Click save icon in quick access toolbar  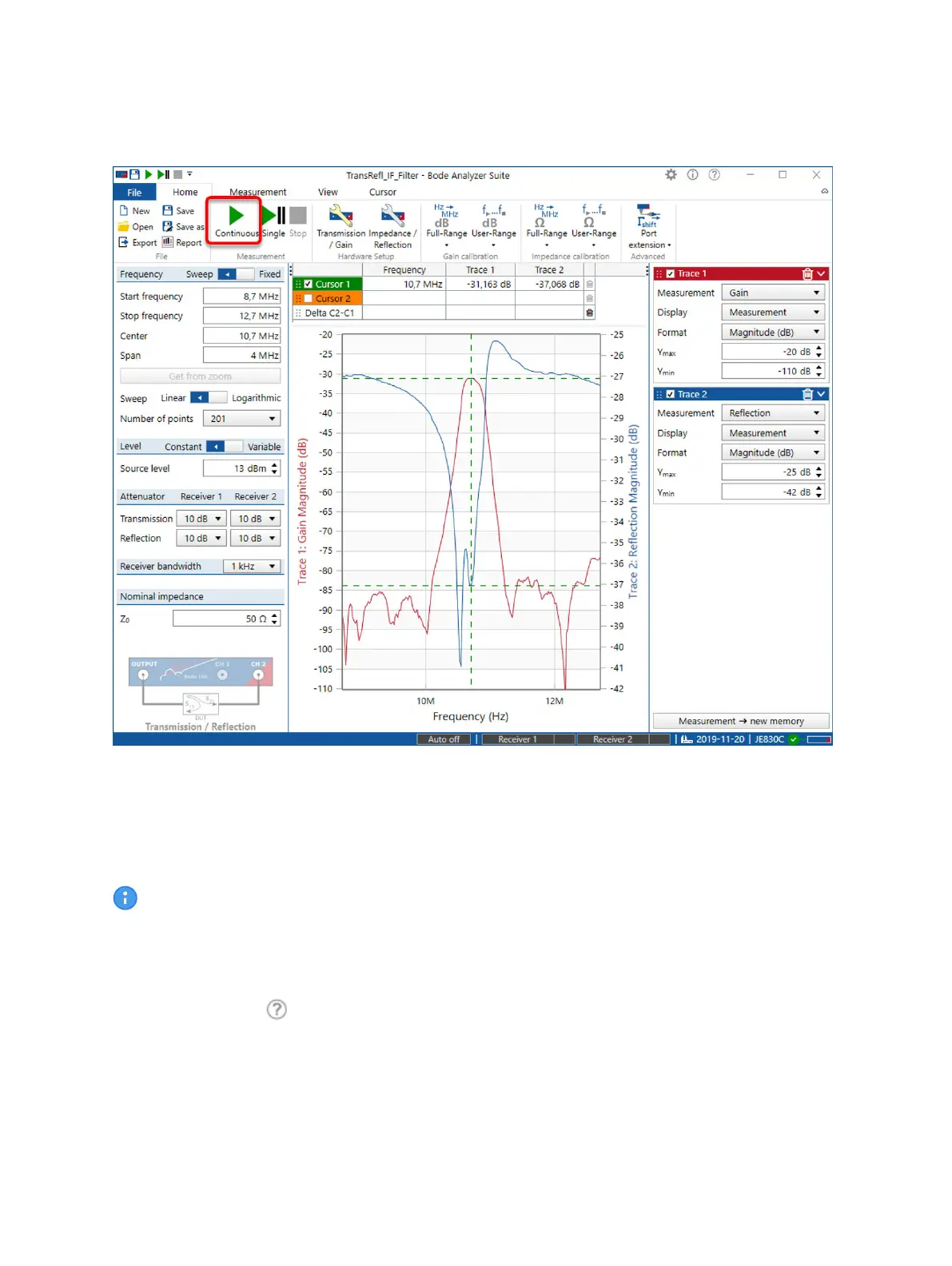tap(134, 174)
